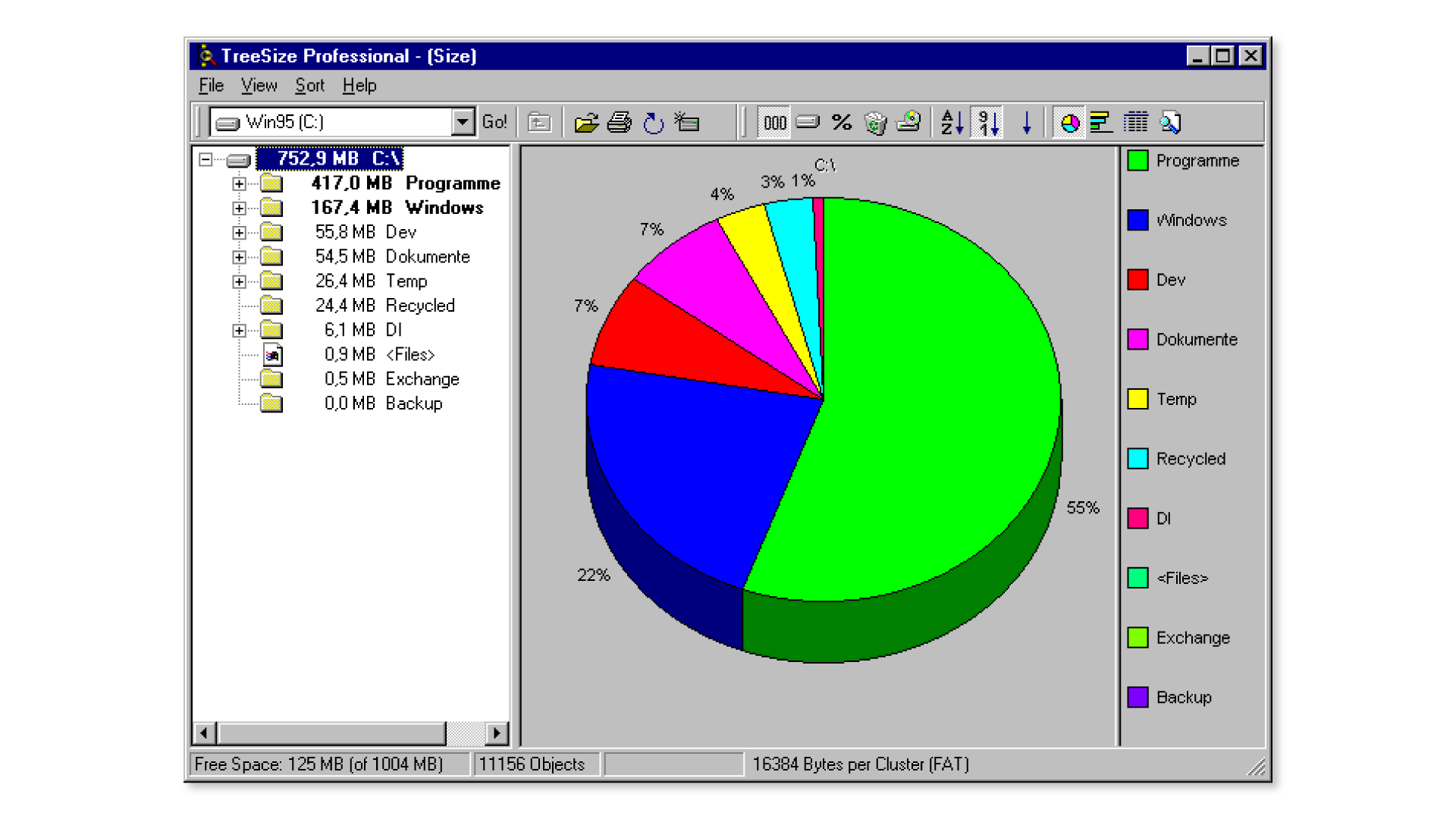Open a folder to scan
This screenshot has width=1456, height=819.
click(x=586, y=121)
